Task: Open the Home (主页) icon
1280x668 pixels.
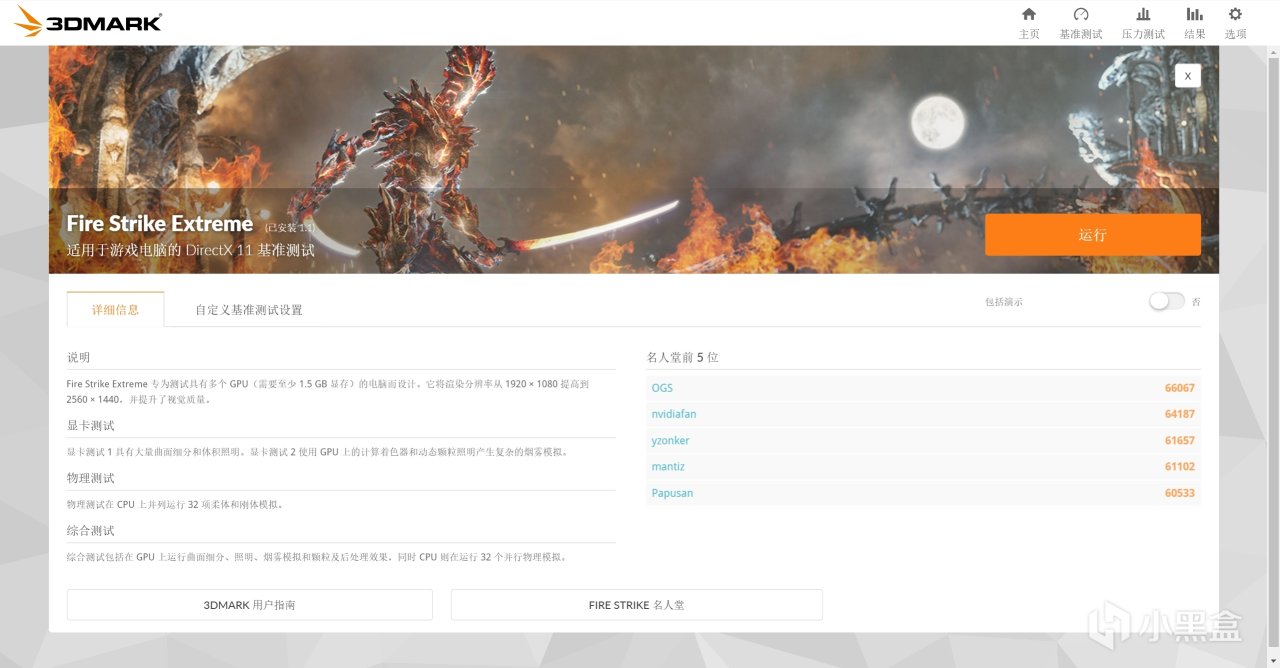Action: 1029,14
